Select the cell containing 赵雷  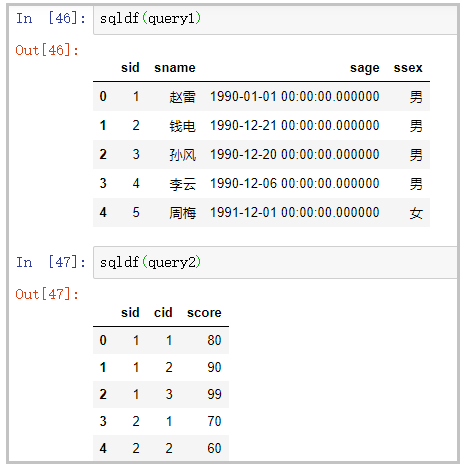pos(182,97)
